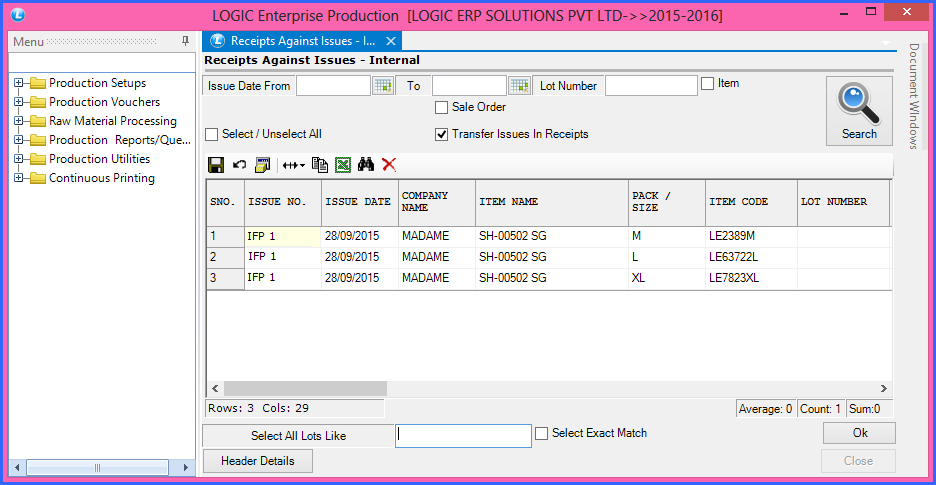Click the LOT NUMBER column header
The image size is (936, 485).
coord(843,202)
